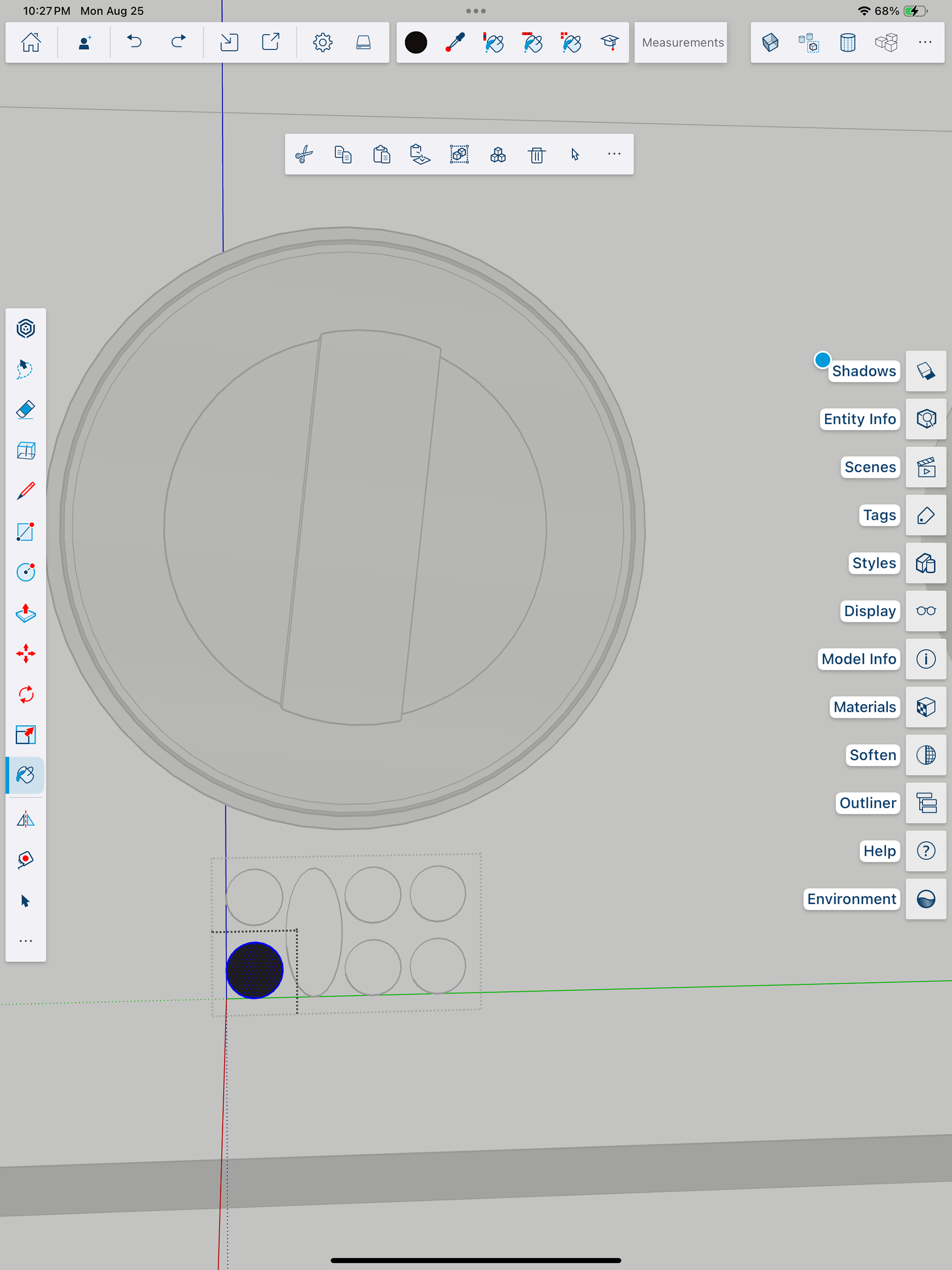This screenshot has width=952, height=1270.
Task: Click the eyedropper sample material icon
Action: click(455, 43)
